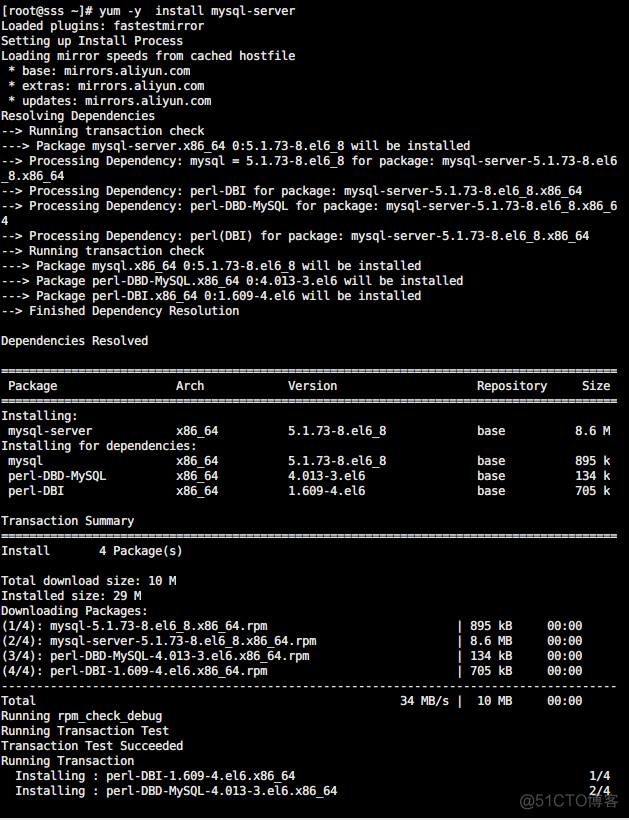Image resolution: width=629 pixels, height=820 pixels.
Task: Select 'Running rpm_check_debug' line
Action: (82, 716)
